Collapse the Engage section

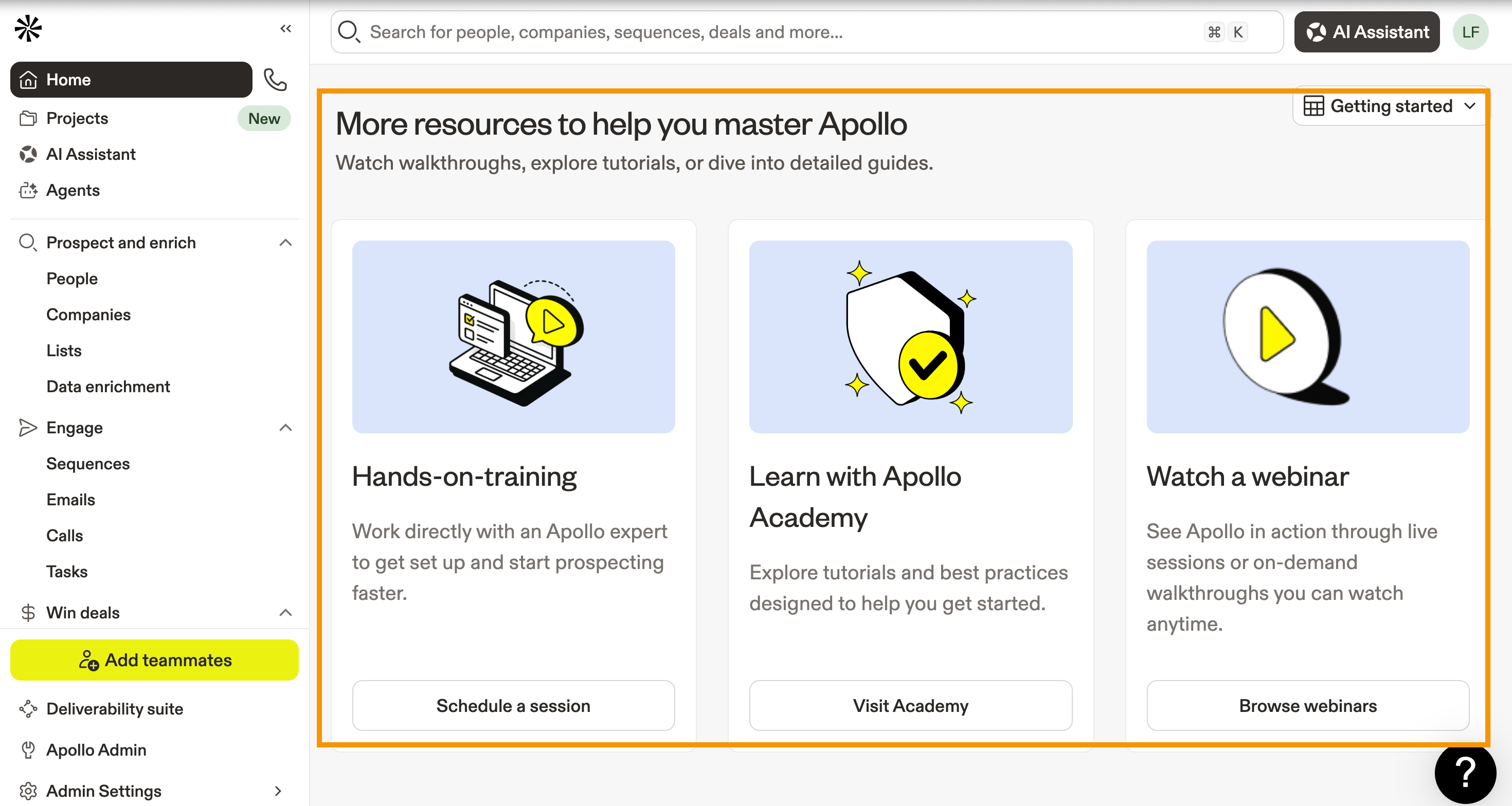click(285, 428)
